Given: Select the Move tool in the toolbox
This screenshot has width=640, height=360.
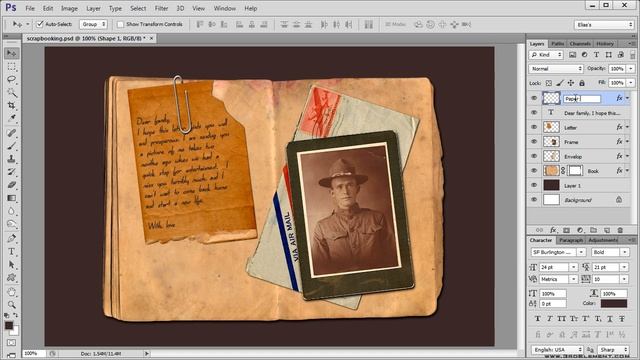Looking at the screenshot, I should [x=11, y=53].
